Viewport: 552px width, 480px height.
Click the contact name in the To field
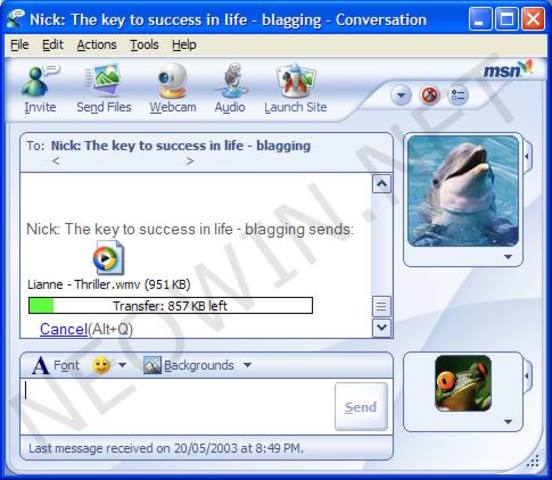[181, 146]
